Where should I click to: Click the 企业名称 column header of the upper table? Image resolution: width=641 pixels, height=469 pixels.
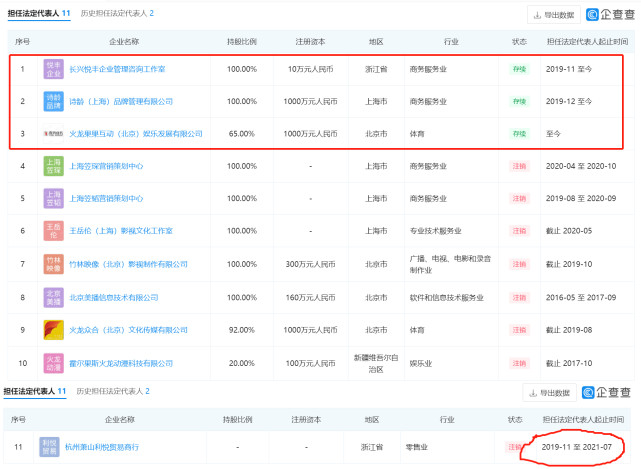pos(124,42)
